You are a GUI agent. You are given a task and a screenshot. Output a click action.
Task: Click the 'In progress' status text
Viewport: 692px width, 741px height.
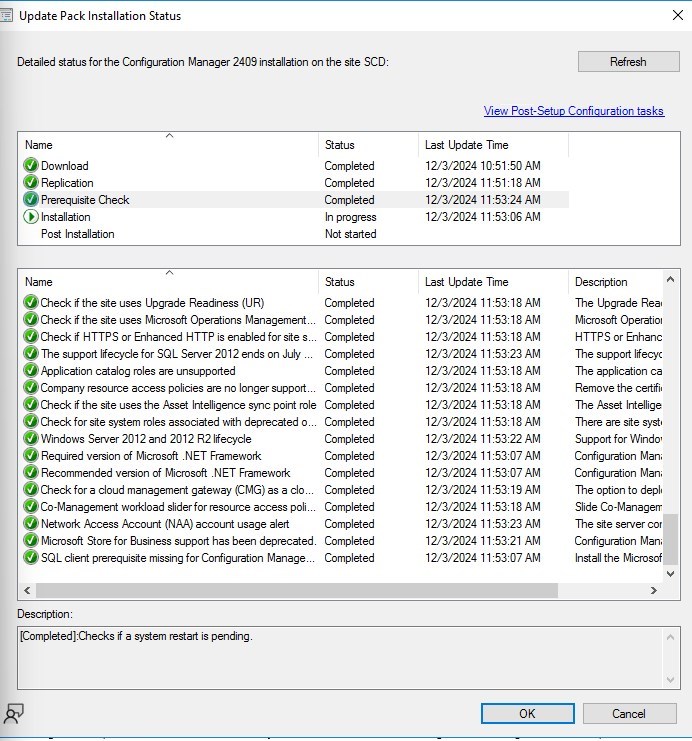[x=350, y=217]
